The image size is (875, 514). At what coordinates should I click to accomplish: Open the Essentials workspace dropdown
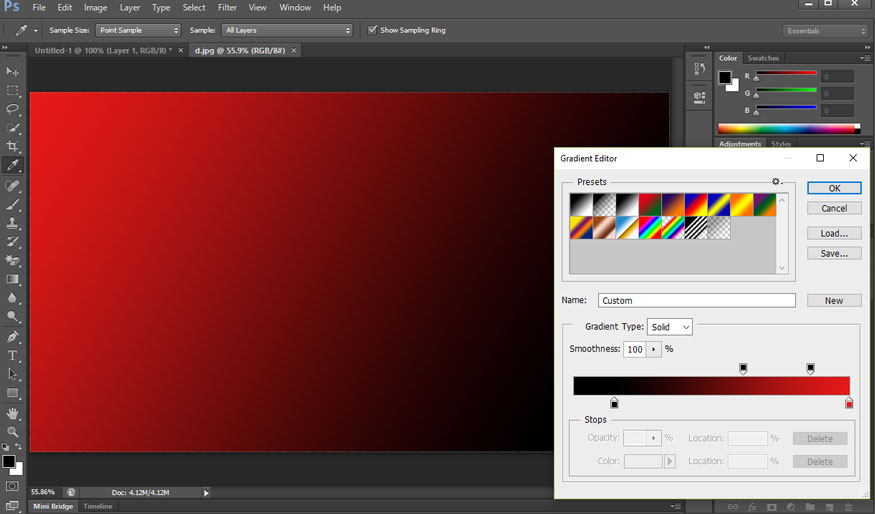click(825, 31)
